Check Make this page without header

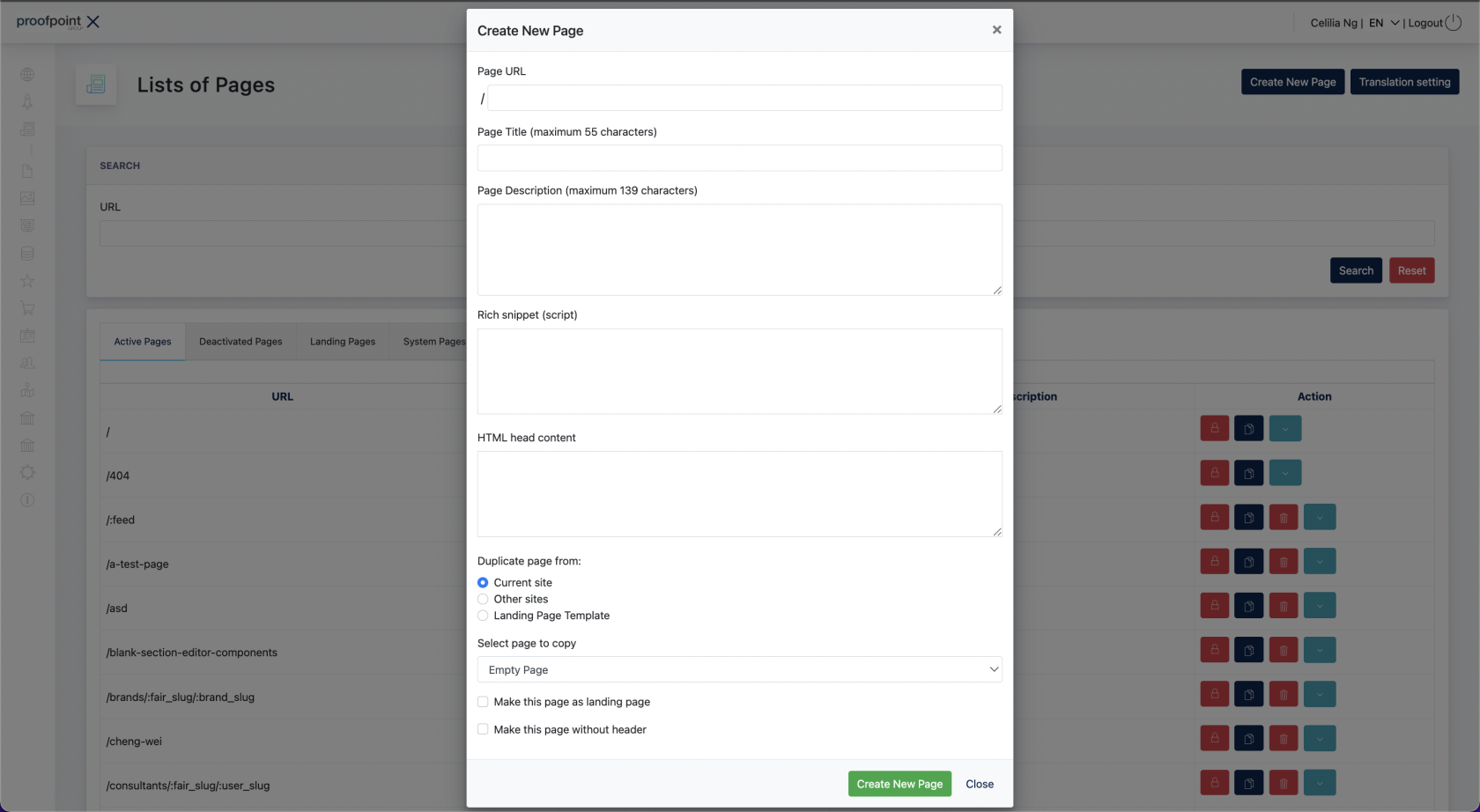483,729
